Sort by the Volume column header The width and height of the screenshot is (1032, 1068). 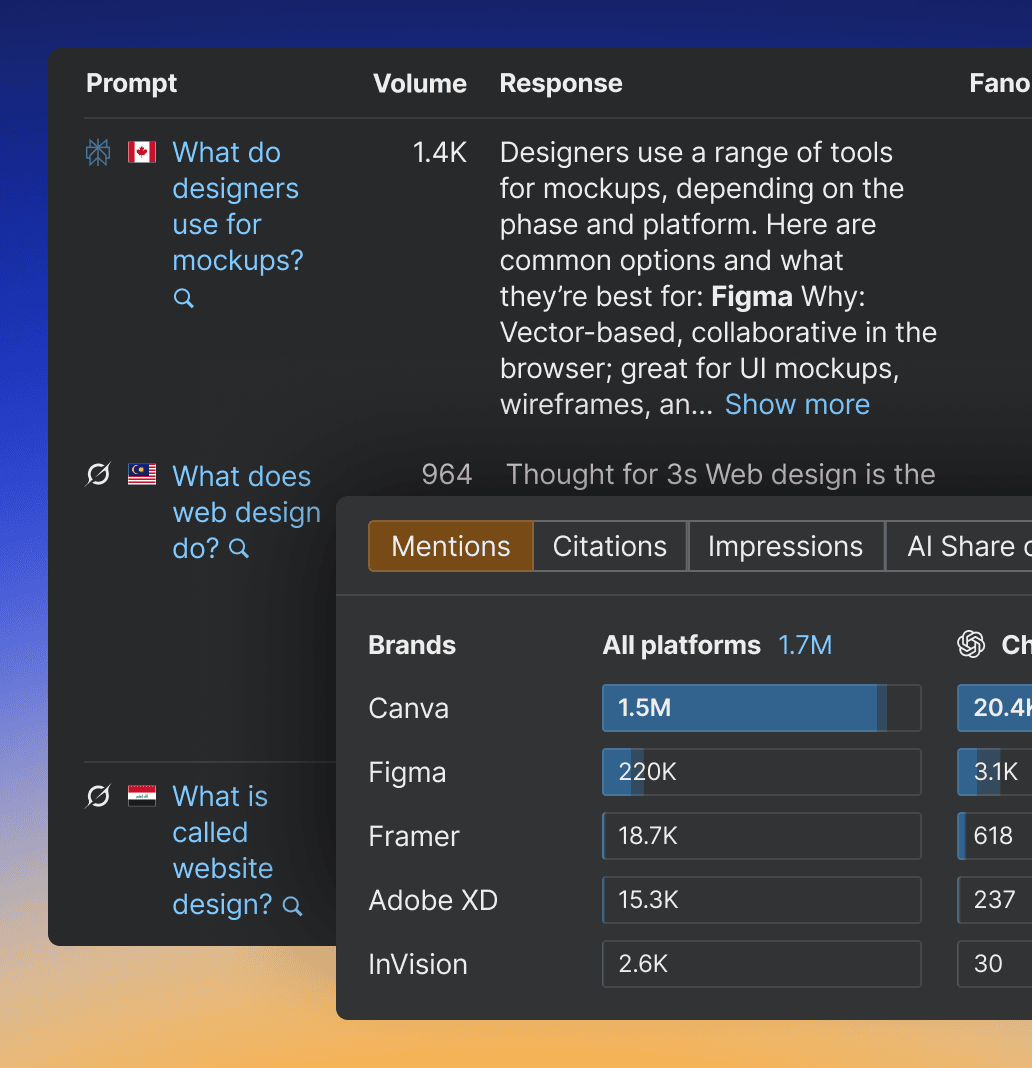420,84
